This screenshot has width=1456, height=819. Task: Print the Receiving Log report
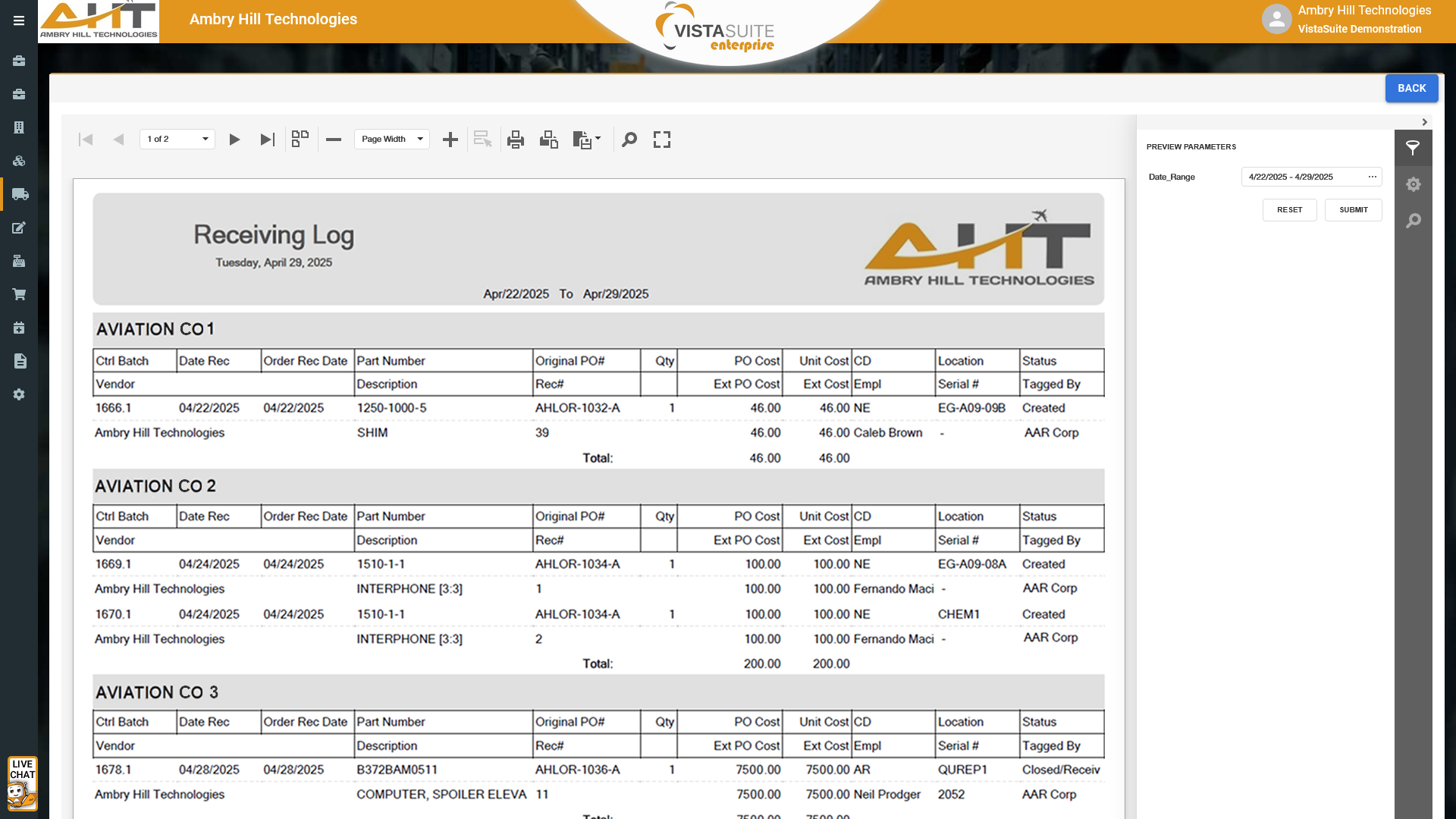point(516,140)
